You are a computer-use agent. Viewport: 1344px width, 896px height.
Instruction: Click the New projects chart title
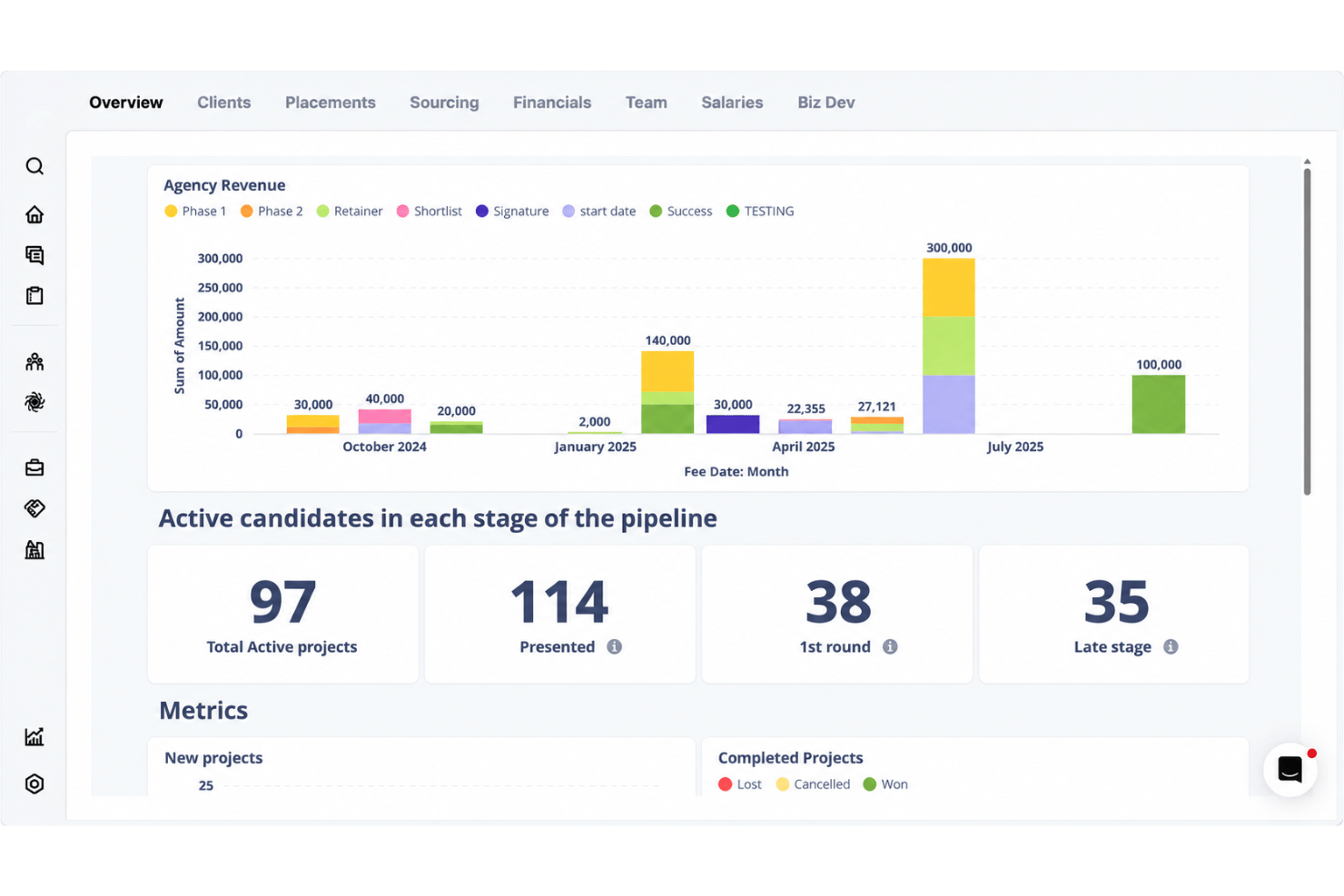click(213, 758)
